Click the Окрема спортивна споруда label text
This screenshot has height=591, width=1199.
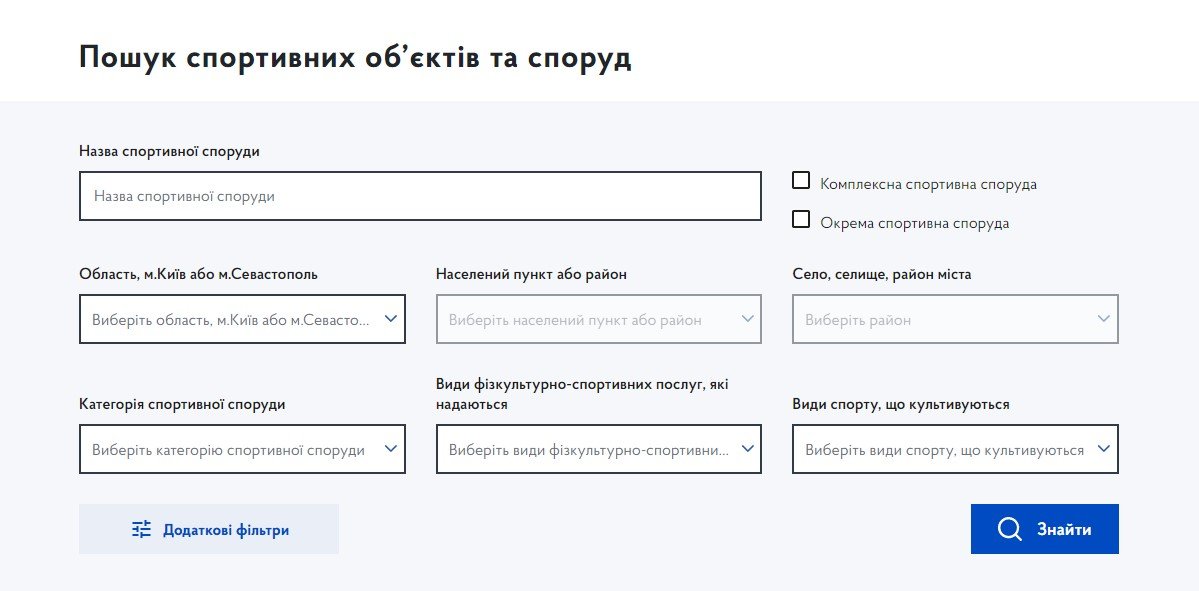coord(914,223)
